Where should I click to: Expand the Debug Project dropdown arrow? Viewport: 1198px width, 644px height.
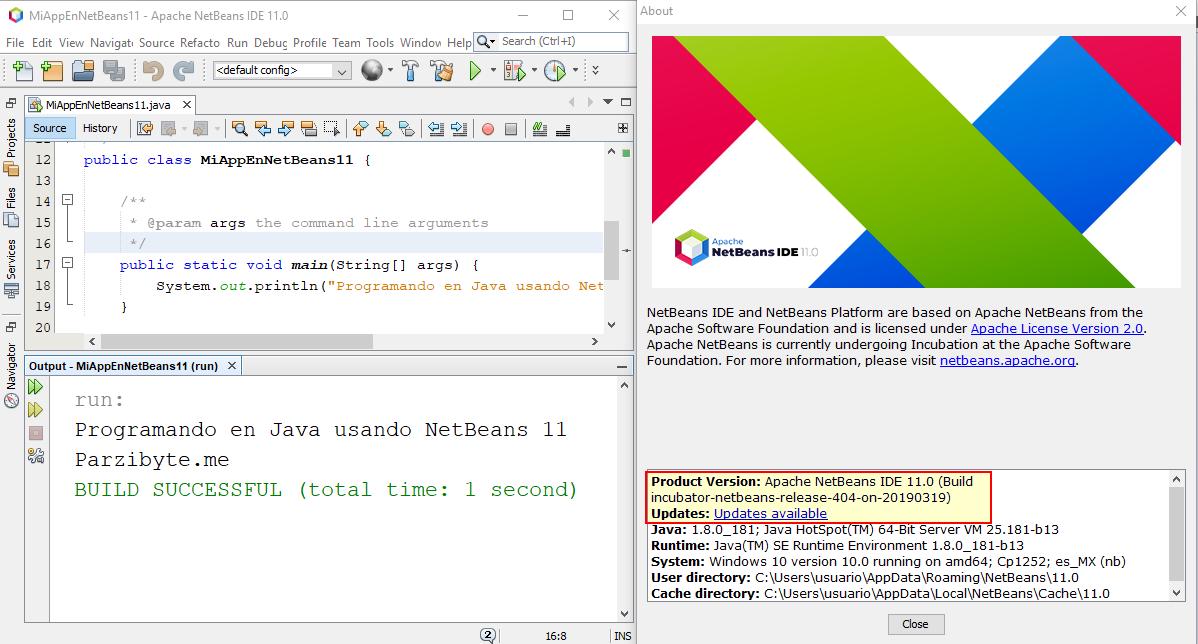(x=534, y=70)
